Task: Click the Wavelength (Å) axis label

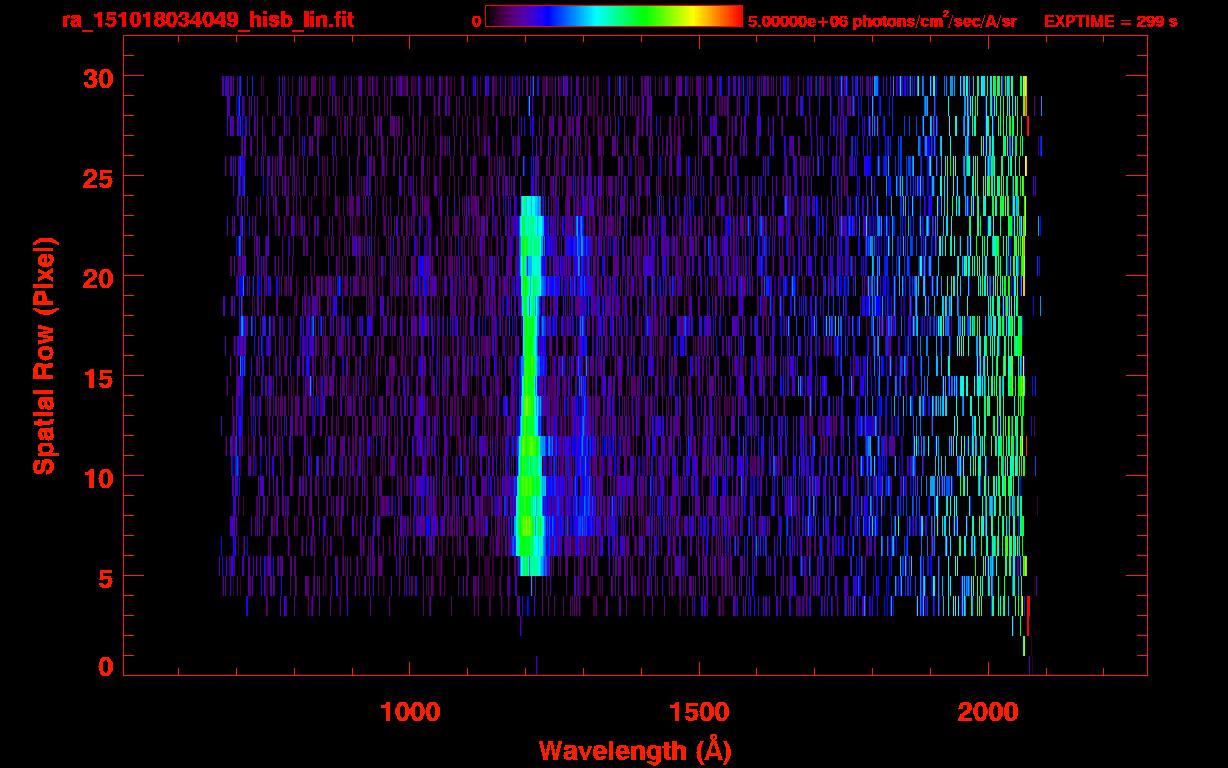Action: point(634,750)
